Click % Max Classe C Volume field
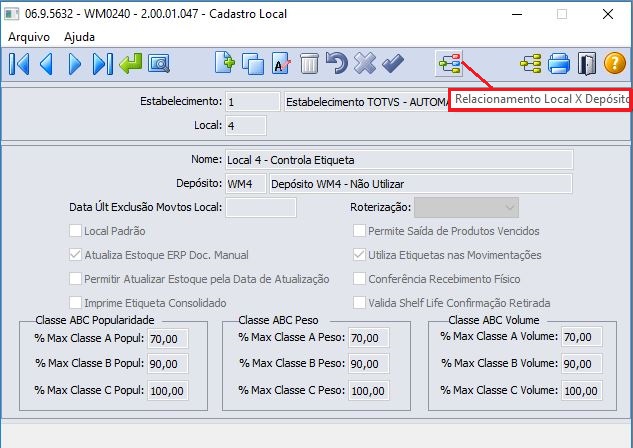Screen dimensions: 633x448 pos(582,390)
